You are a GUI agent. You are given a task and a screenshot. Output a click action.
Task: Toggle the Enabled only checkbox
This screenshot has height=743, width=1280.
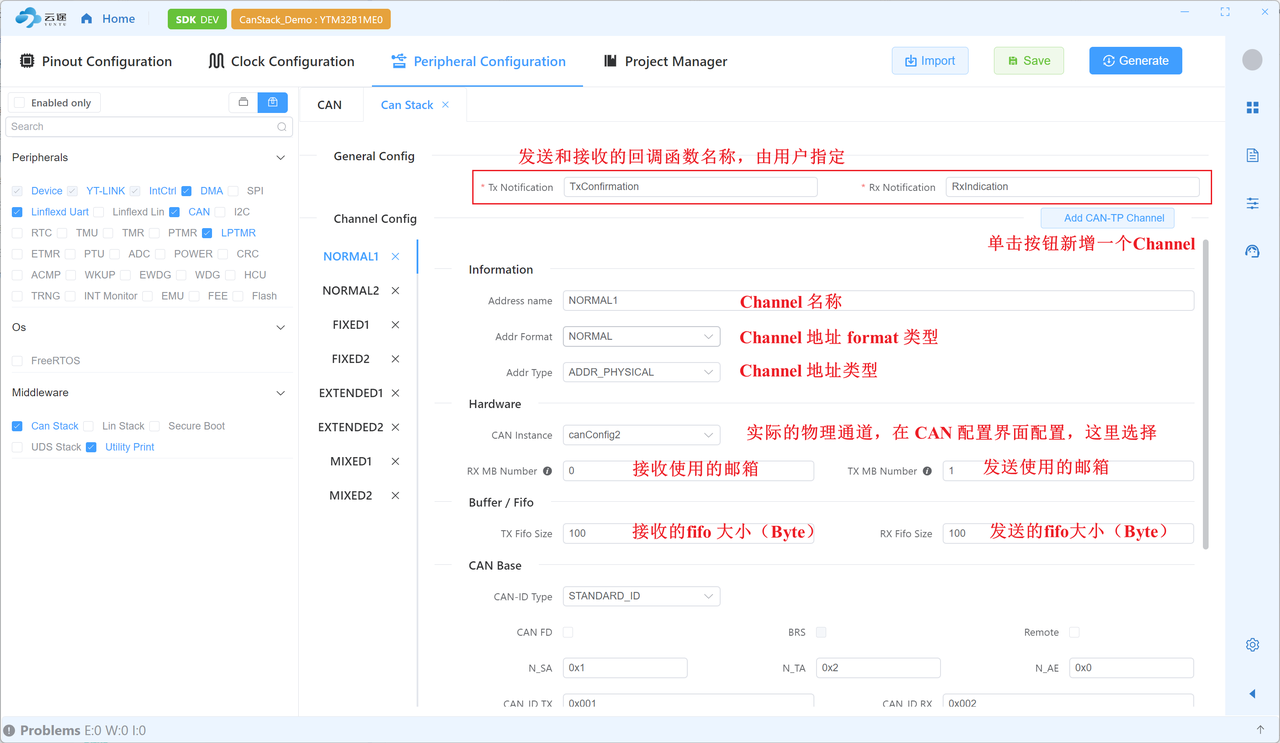pyautogui.click(x=19, y=103)
